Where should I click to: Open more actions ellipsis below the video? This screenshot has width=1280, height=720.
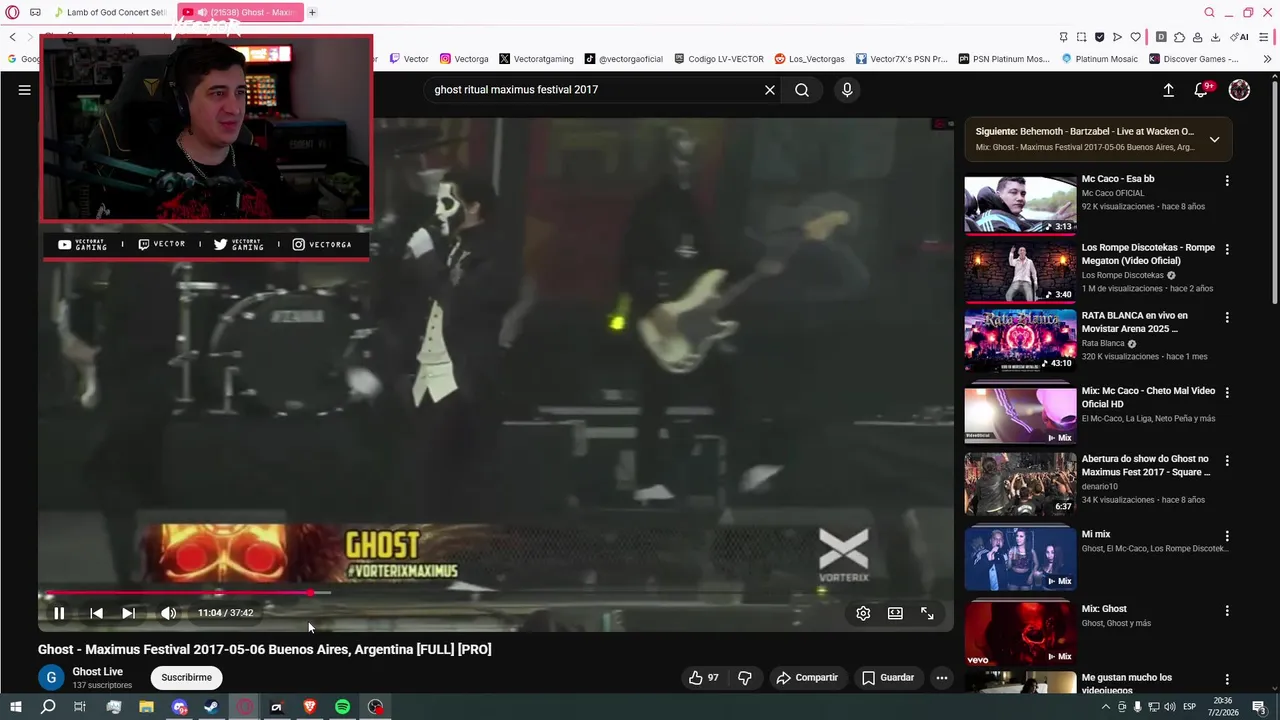click(x=941, y=678)
